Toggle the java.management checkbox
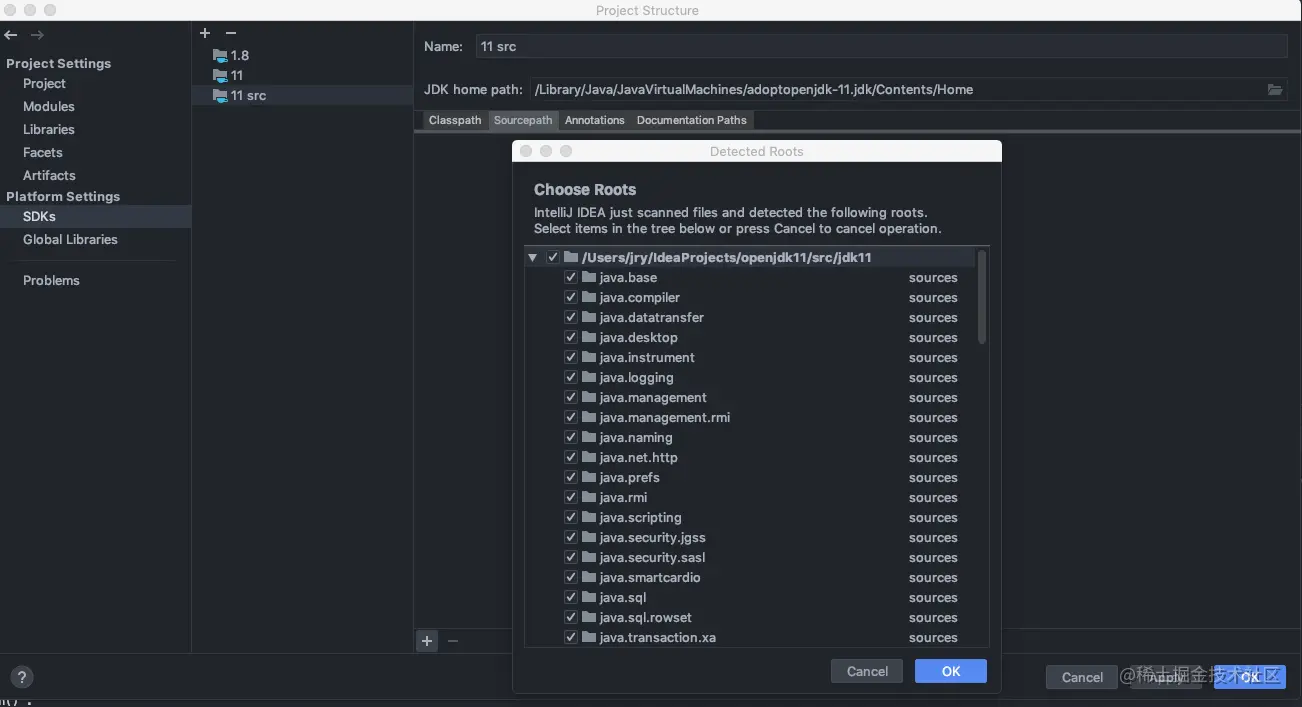 pyautogui.click(x=571, y=397)
